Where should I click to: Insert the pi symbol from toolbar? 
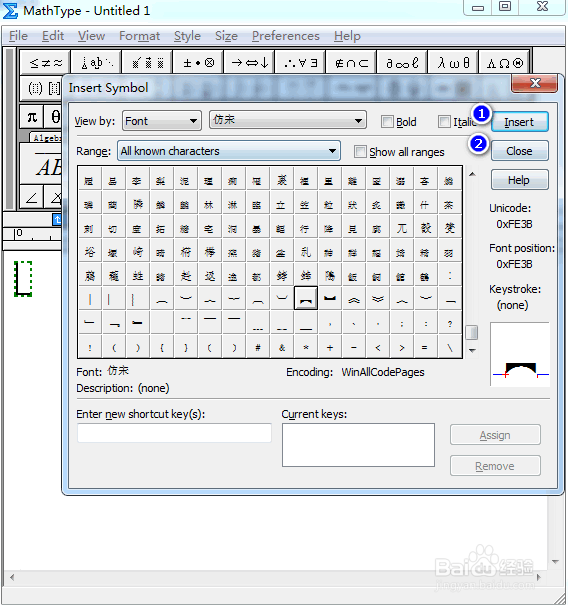[x=32, y=117]
